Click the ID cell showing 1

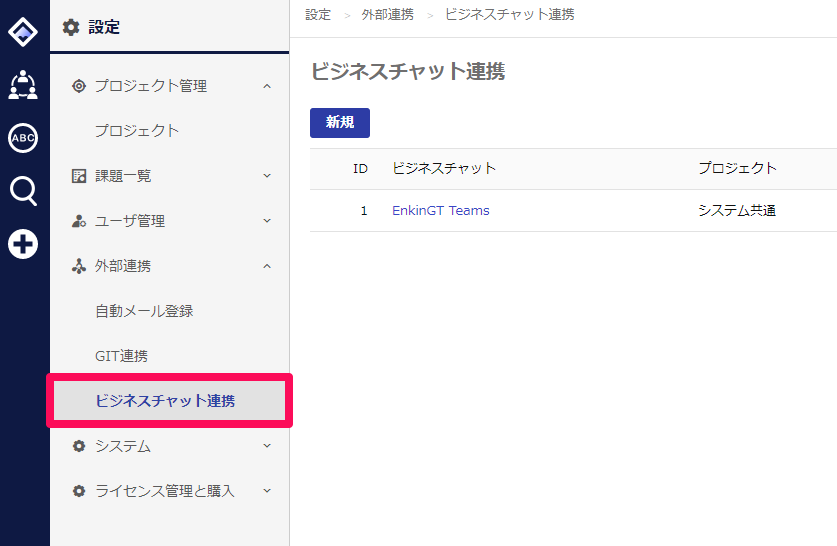click(364, 211)
